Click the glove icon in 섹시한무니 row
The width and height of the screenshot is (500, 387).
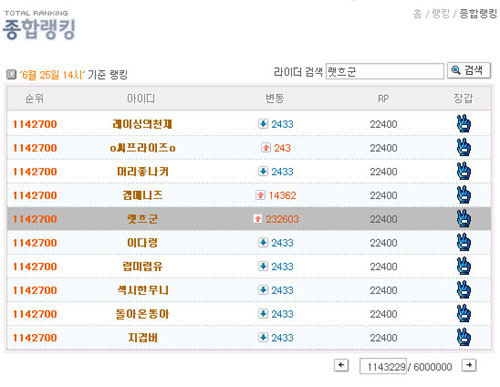click(x=463, y=290)
